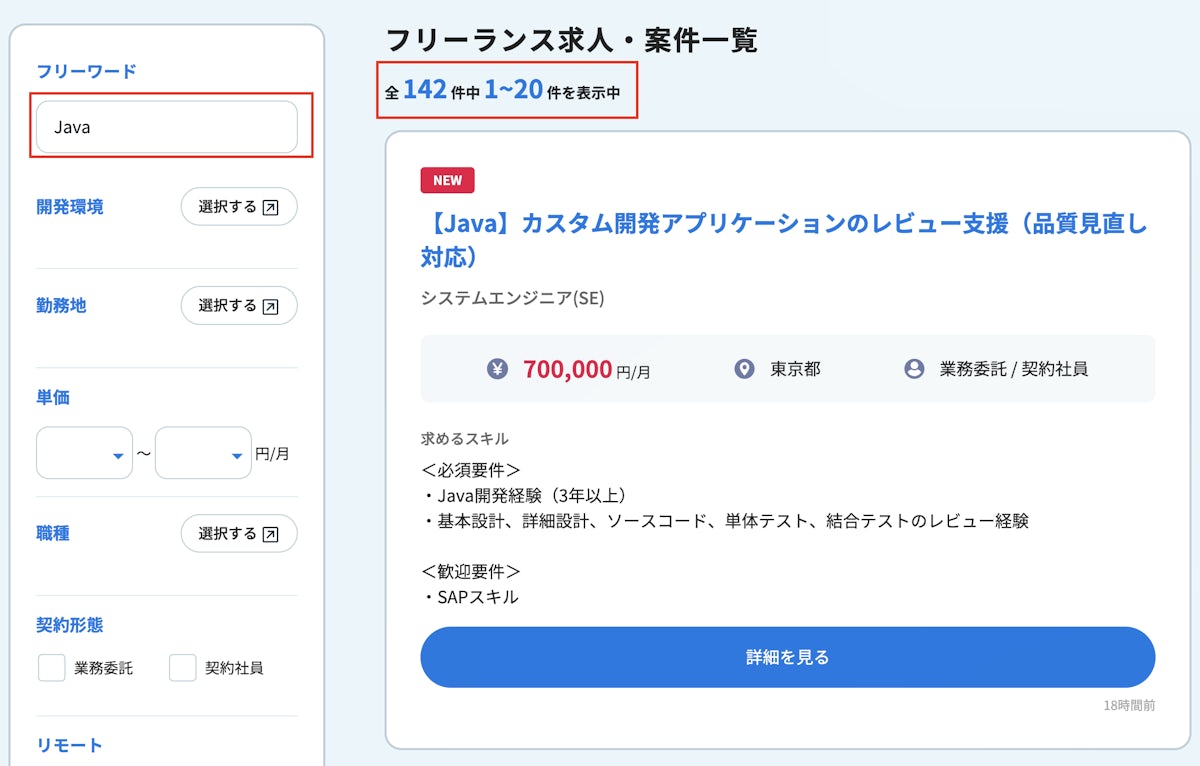Click the フリーワード field containing Java
Screen dimensions: 1200x766
tap(166, 126)
